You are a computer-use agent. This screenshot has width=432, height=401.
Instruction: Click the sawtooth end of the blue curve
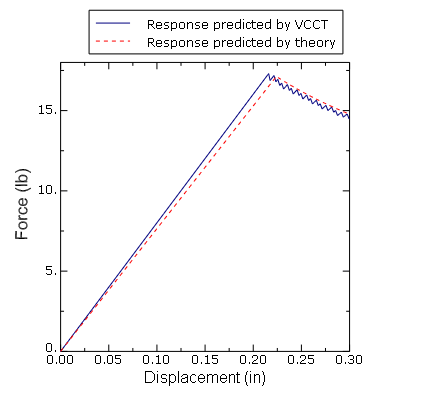click(348, 117)
